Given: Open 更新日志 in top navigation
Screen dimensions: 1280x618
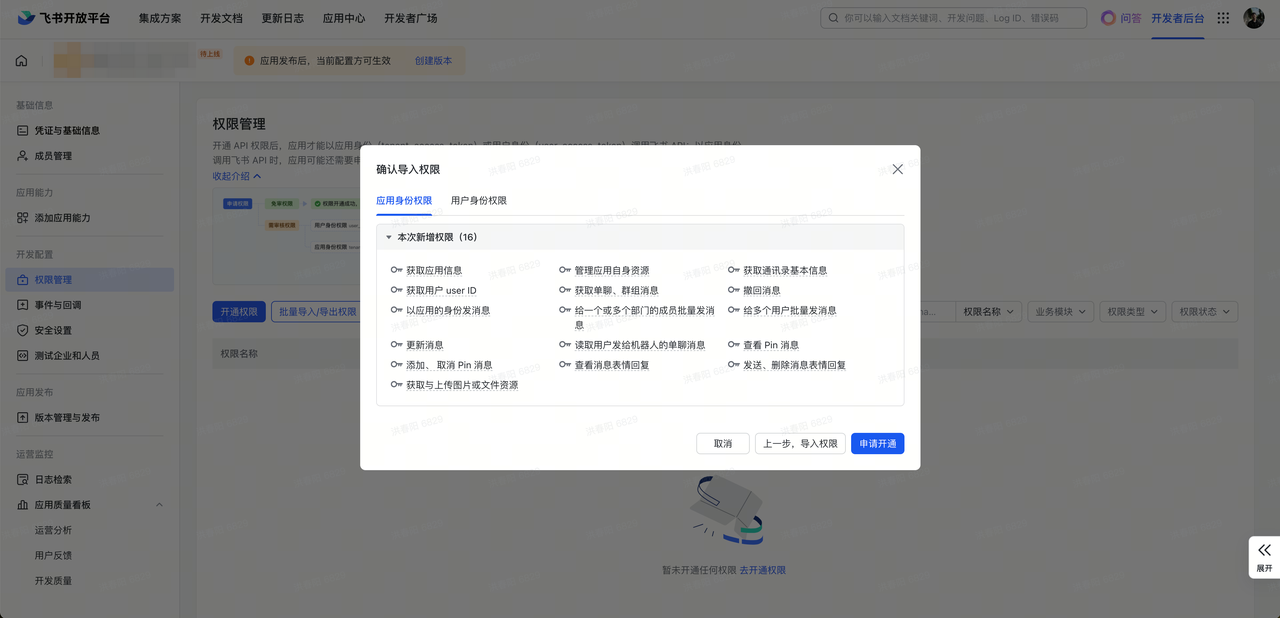Looking at the screenshot, I should click(283, 18).
